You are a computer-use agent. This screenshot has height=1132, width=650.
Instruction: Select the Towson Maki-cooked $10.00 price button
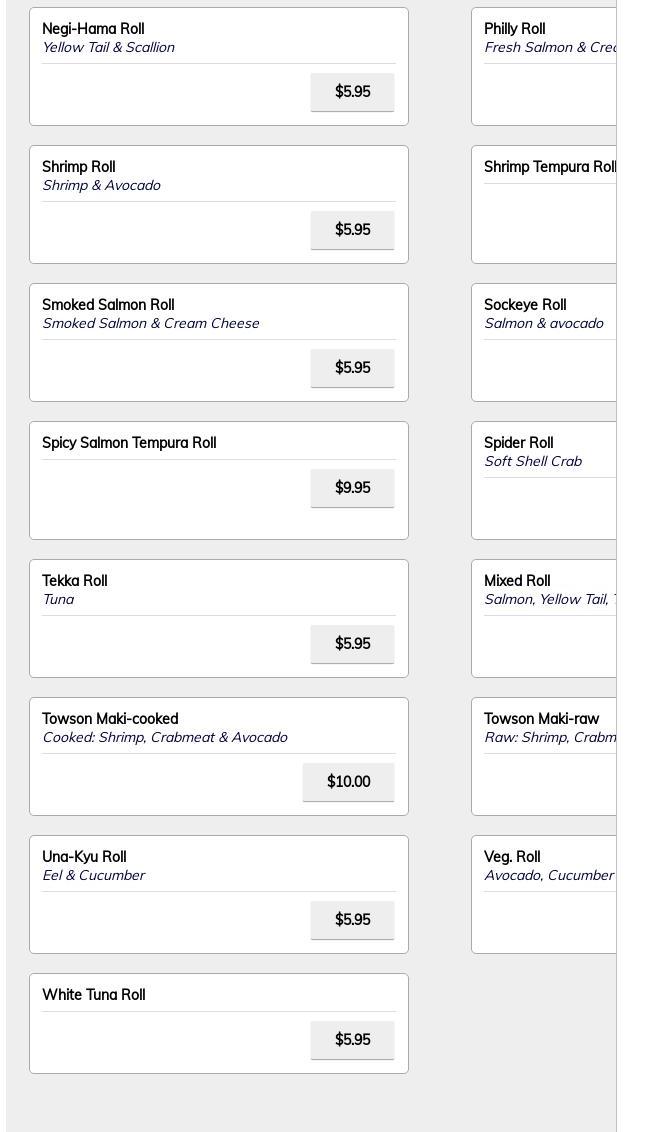point(348,781)
